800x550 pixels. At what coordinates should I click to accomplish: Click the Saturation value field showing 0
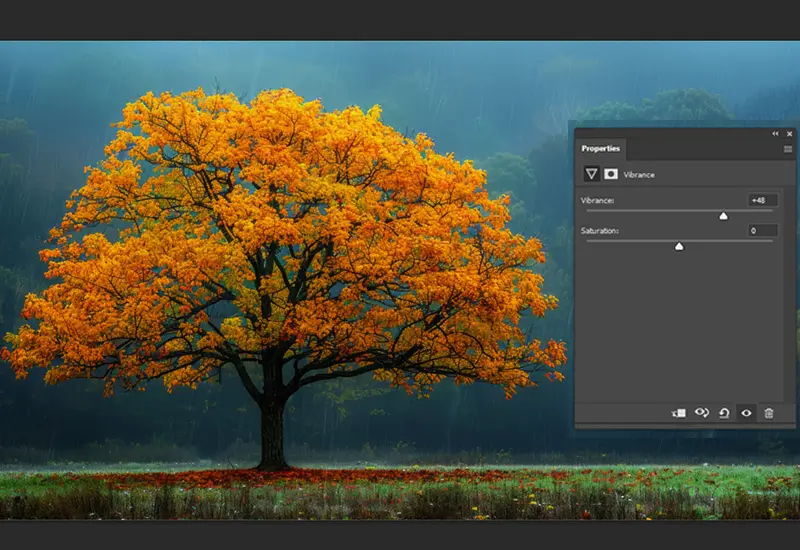763,231
